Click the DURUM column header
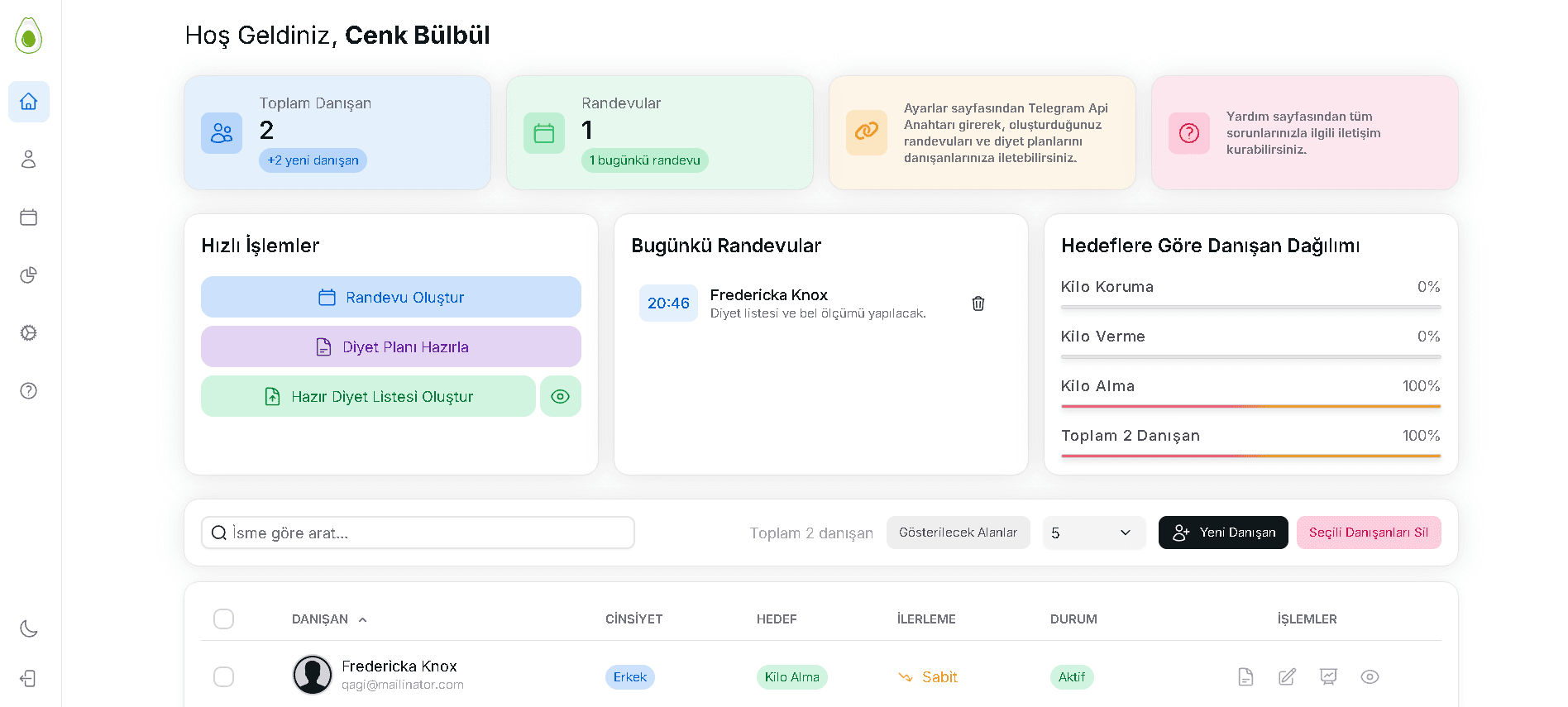The image size is (1568, 707). (x=1073, y=619)
